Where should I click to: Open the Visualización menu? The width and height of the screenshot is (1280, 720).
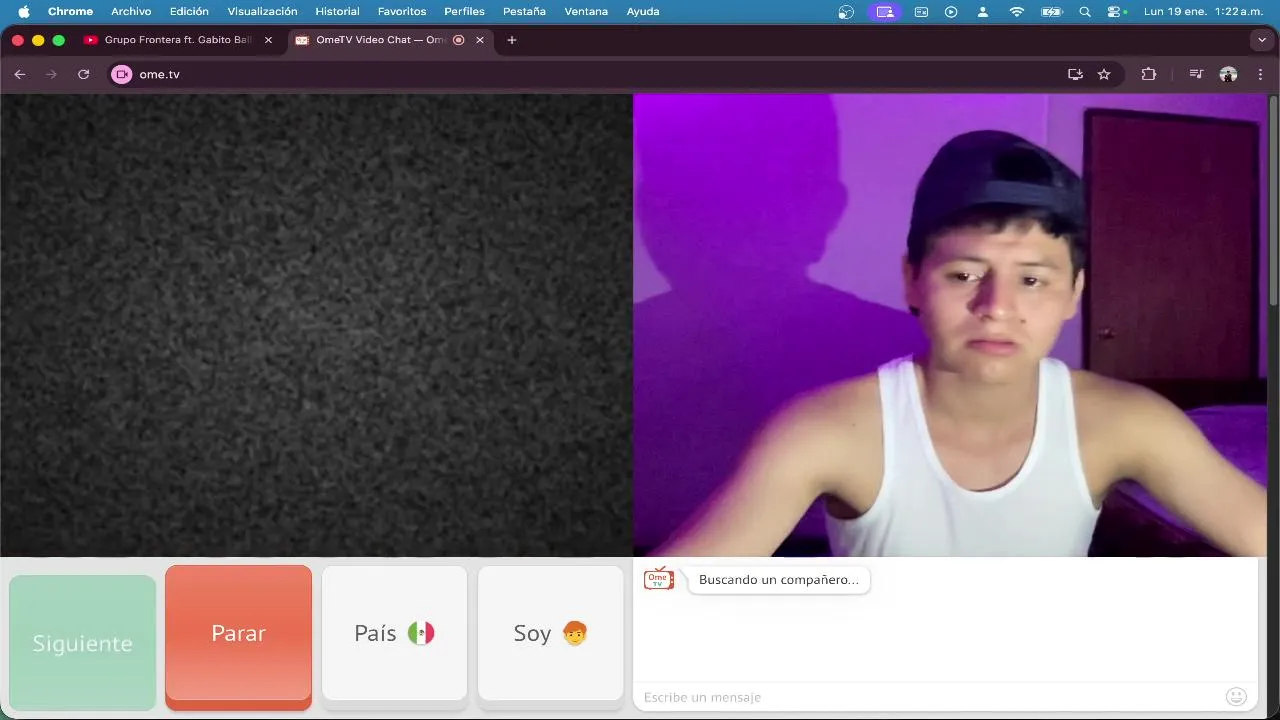(x=262, y=11)
